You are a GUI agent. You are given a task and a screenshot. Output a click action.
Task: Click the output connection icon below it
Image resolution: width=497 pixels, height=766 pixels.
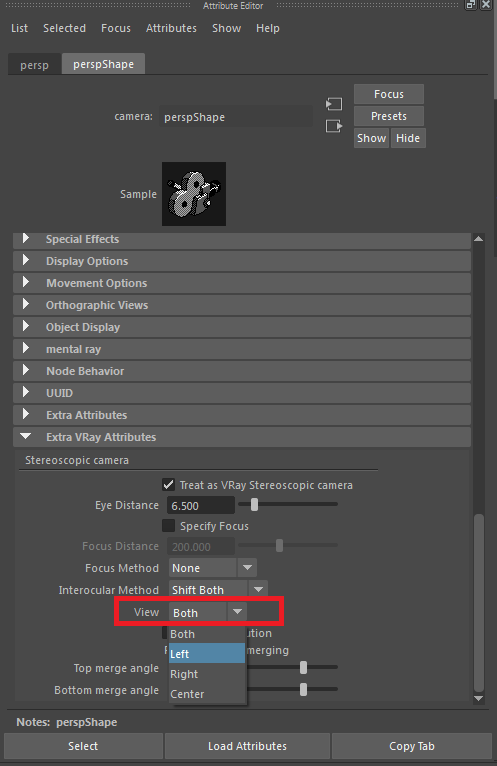(334, 126)
